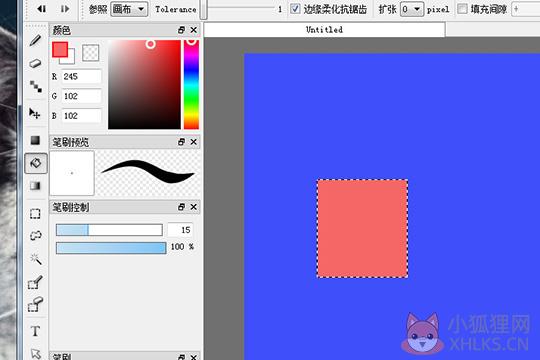Click the "100 %" opacity value
Image resolution: width=540 pixels, height=360 pixels.
183,247
